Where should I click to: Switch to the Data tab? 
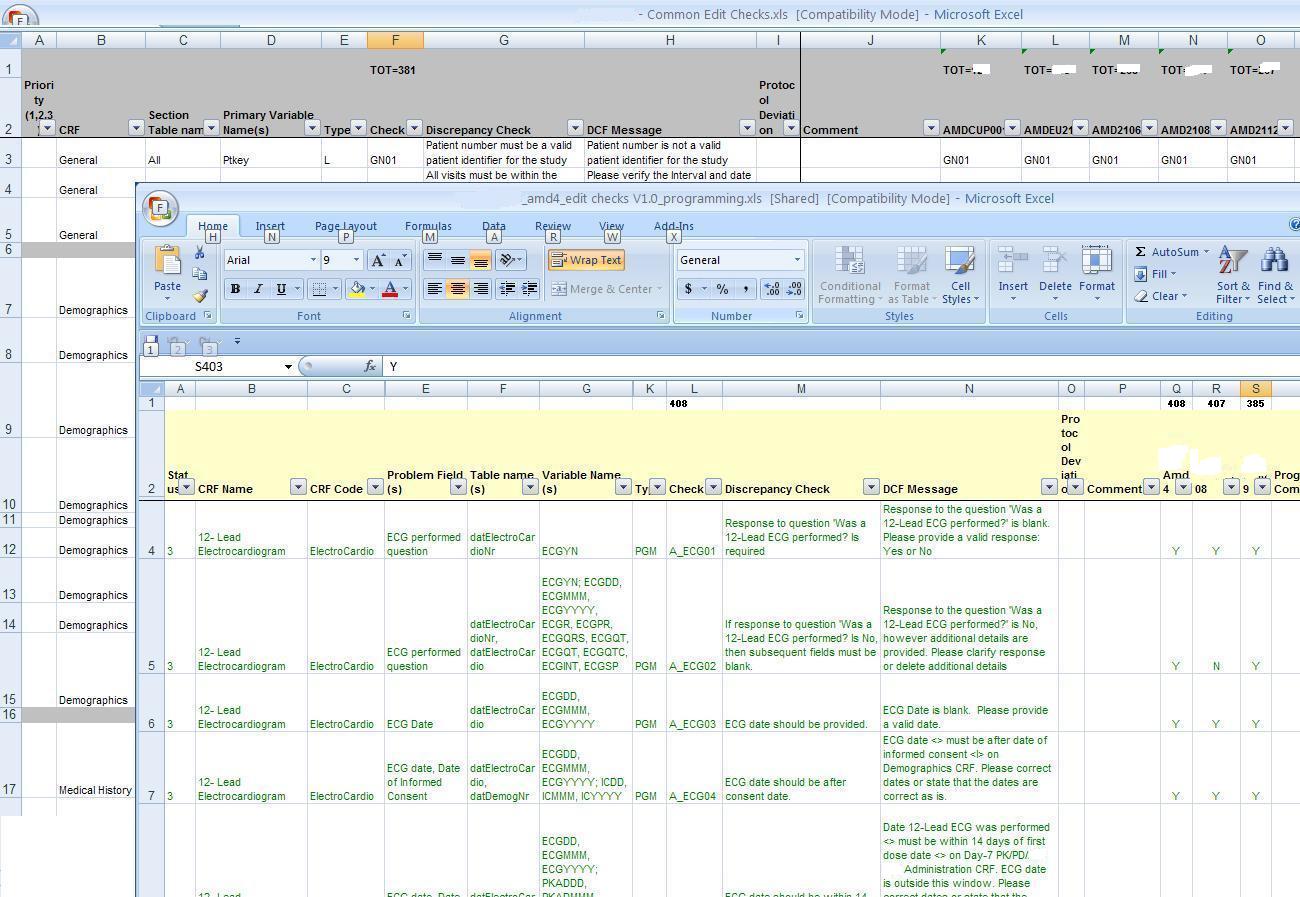point(494,226)
